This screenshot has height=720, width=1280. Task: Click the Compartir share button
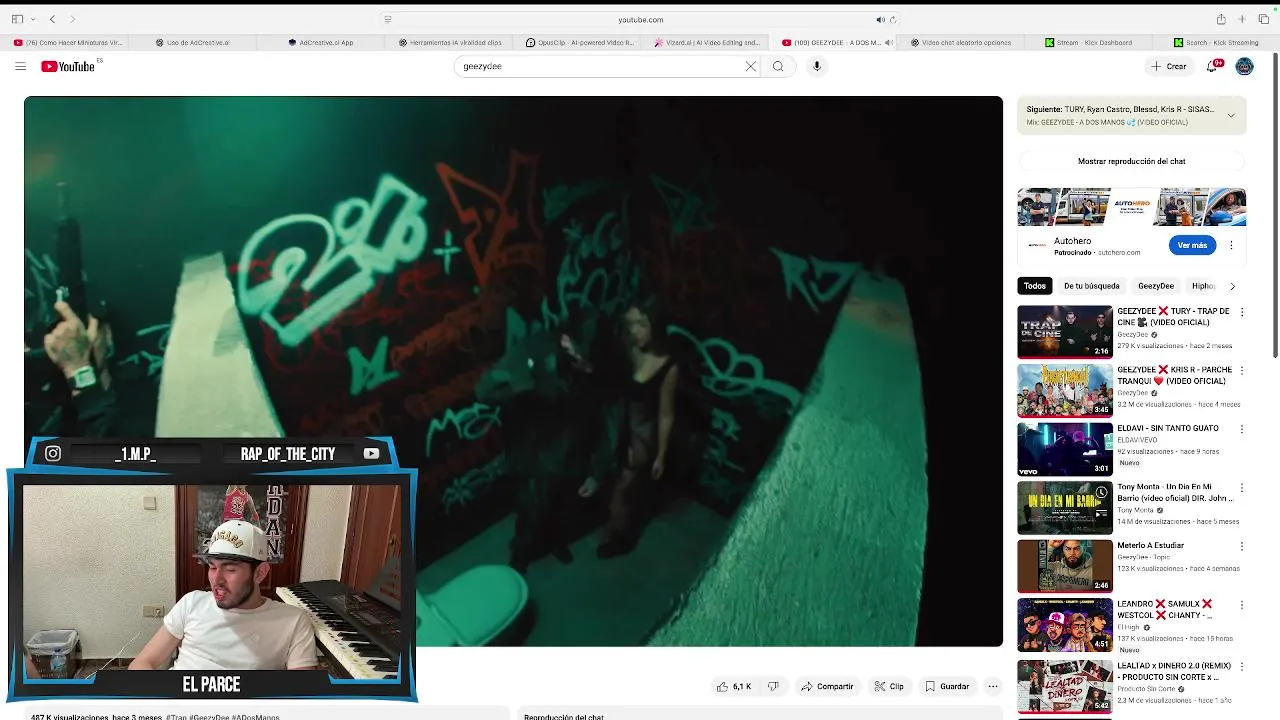point(827,687)
